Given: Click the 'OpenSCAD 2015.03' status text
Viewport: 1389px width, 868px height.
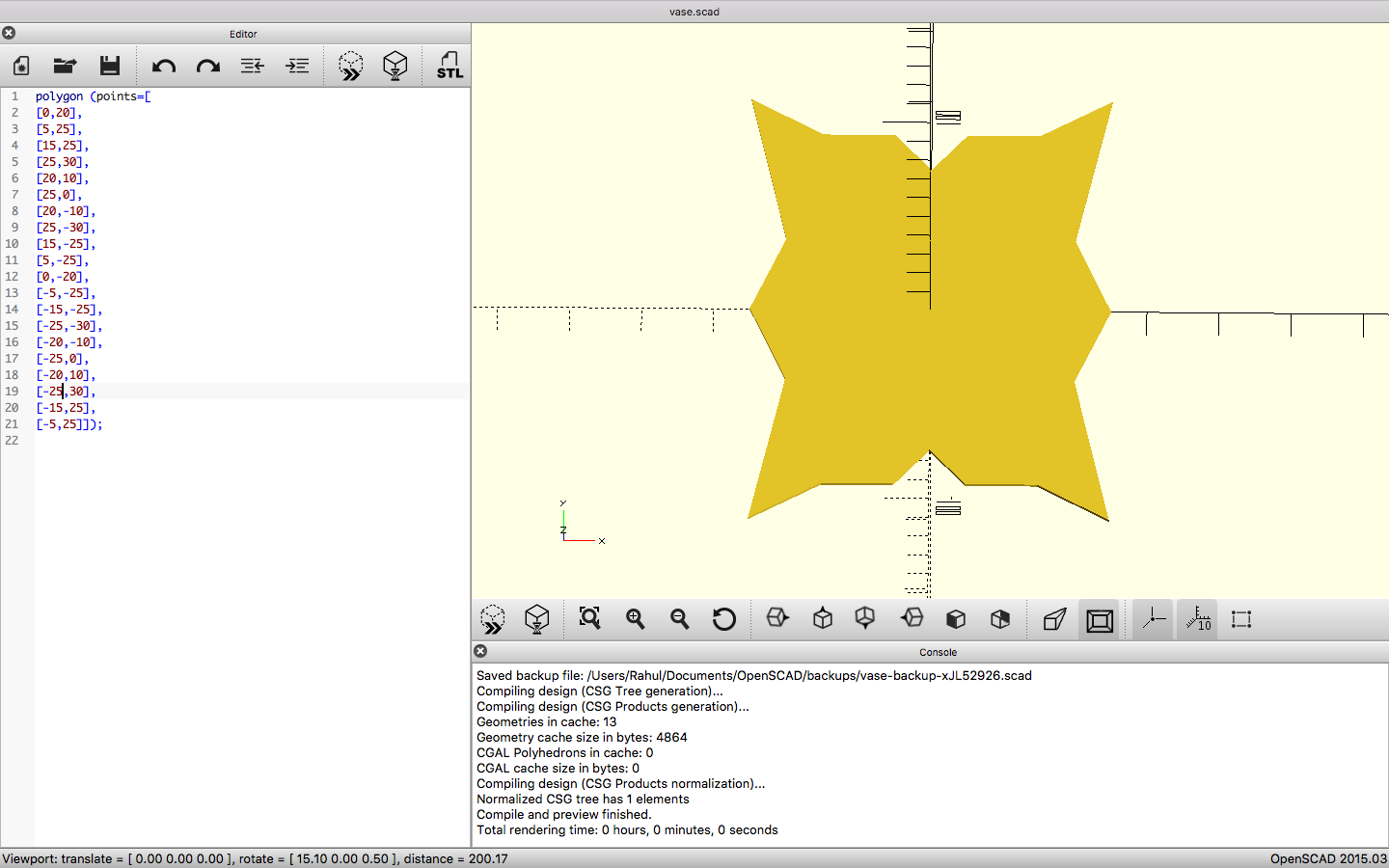Looking at the screenshot, I should tap(1328, 858).
